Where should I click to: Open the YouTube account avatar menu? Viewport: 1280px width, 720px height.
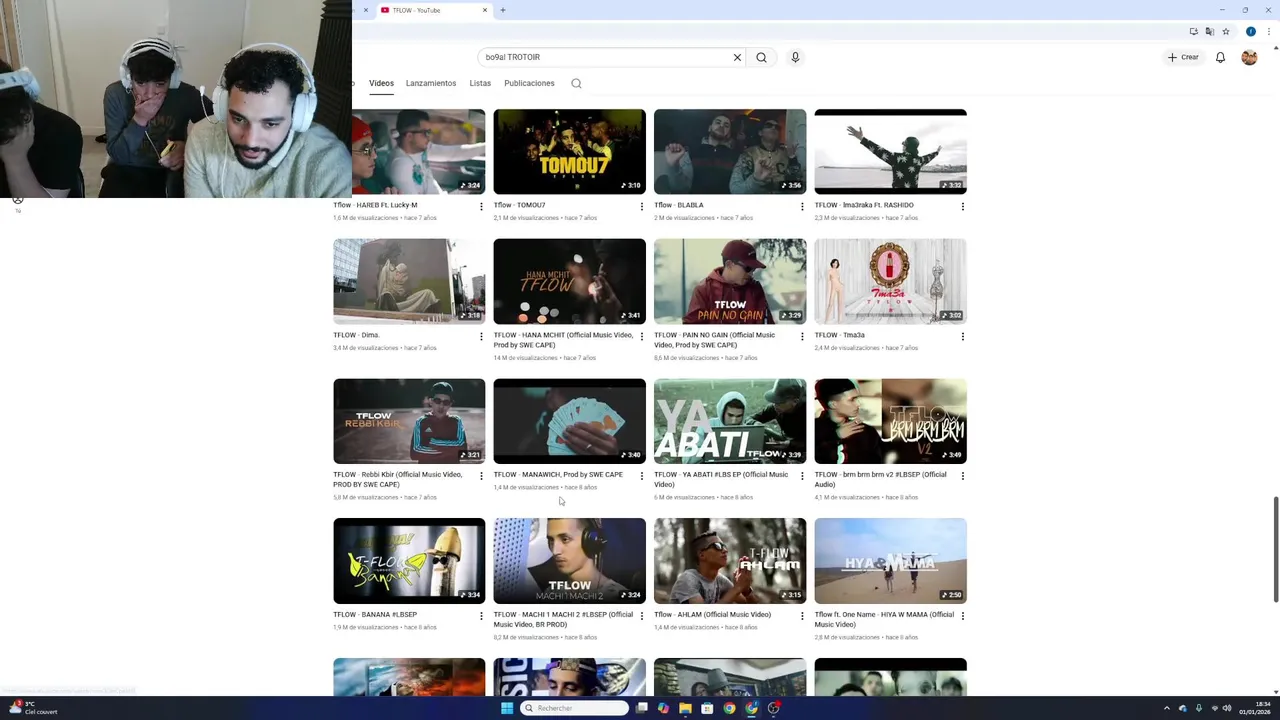1249,57
